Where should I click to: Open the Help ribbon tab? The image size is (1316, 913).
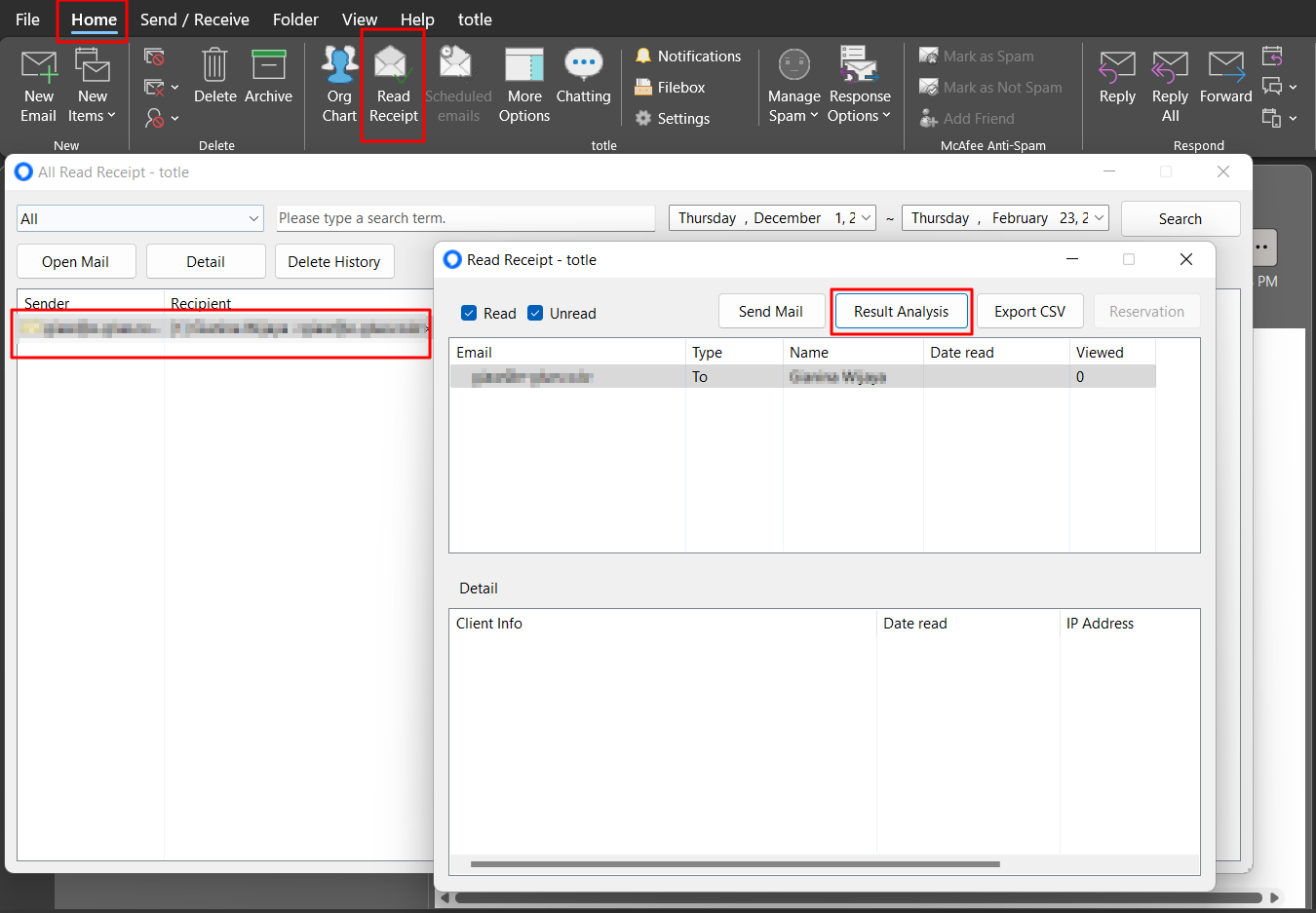(x=417, y=19)
